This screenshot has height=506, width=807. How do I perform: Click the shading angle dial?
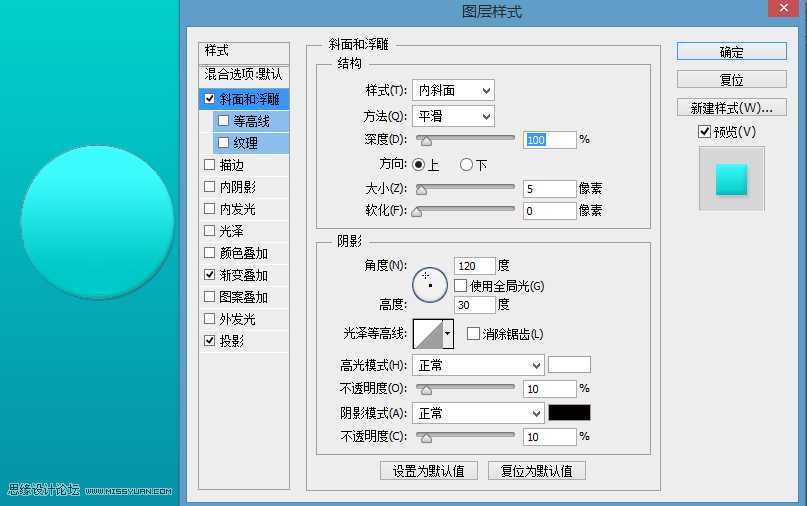[429, 280]
